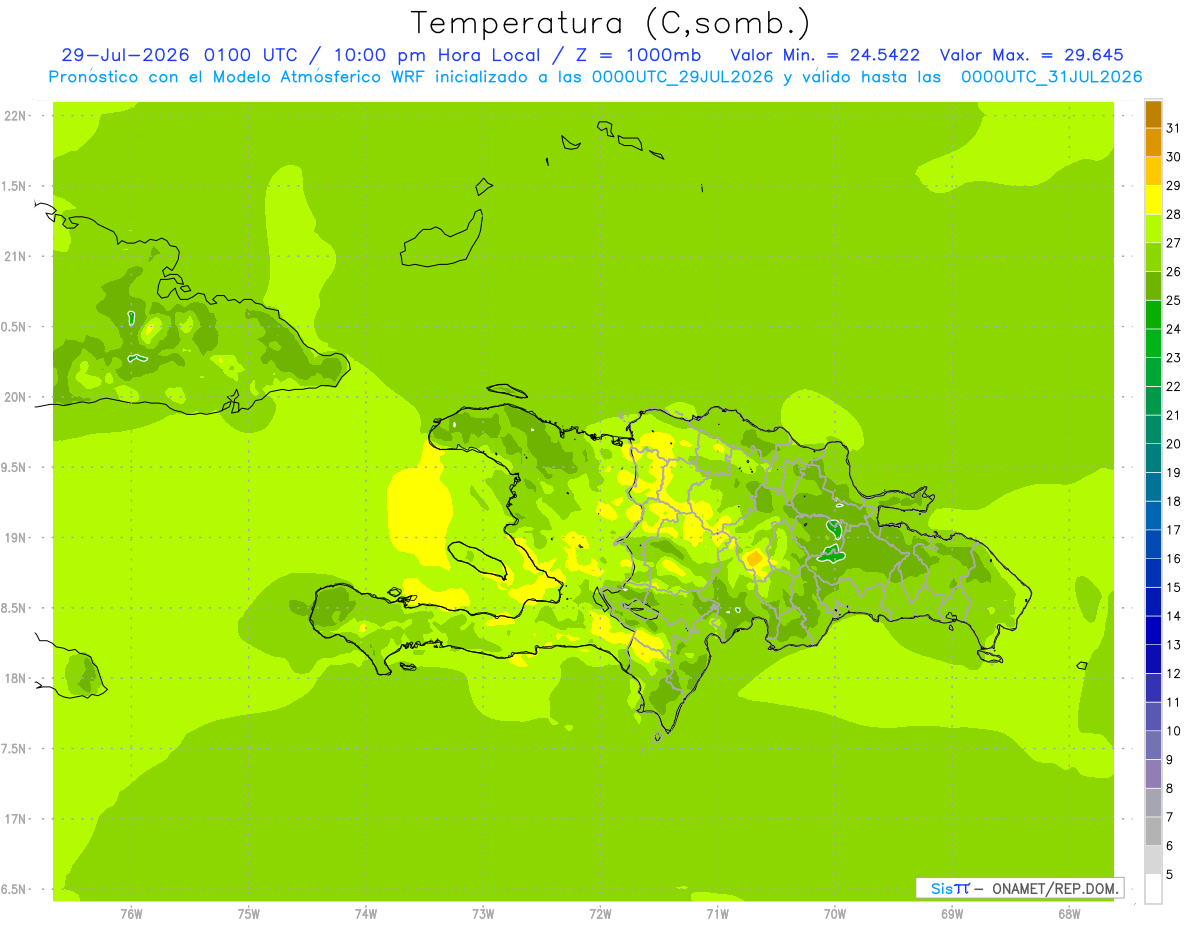
Task: Click legend color band between 30 and 31
Action: (x=1153, y=143)
